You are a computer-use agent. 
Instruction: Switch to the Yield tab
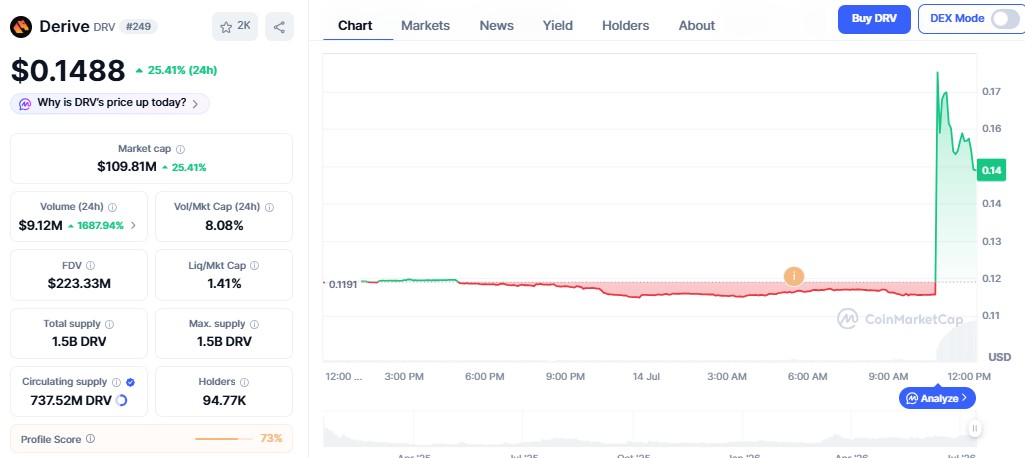click(x=558, y=25)
